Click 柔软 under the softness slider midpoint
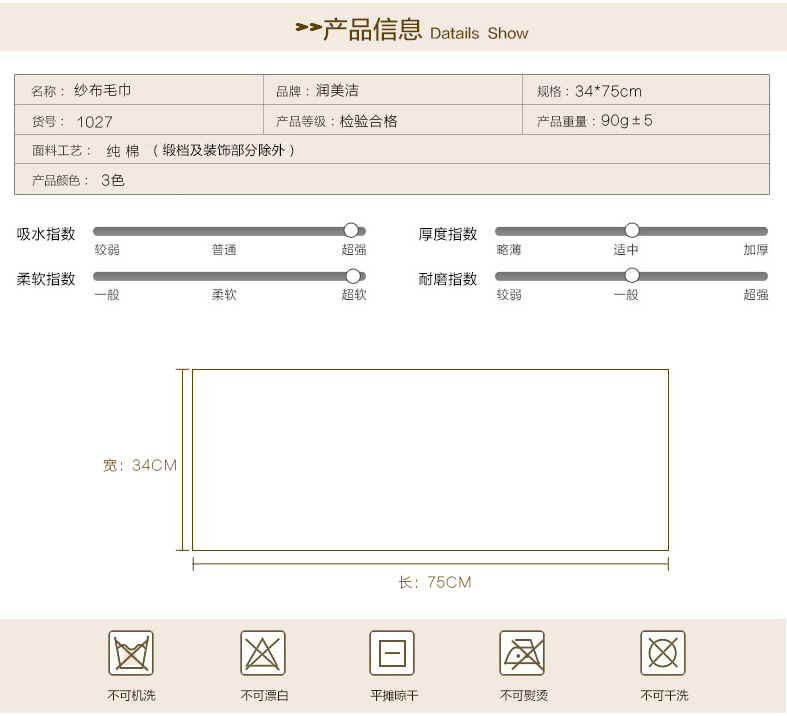This screenshot has width=787, height=716. click(x=224, y=294)
